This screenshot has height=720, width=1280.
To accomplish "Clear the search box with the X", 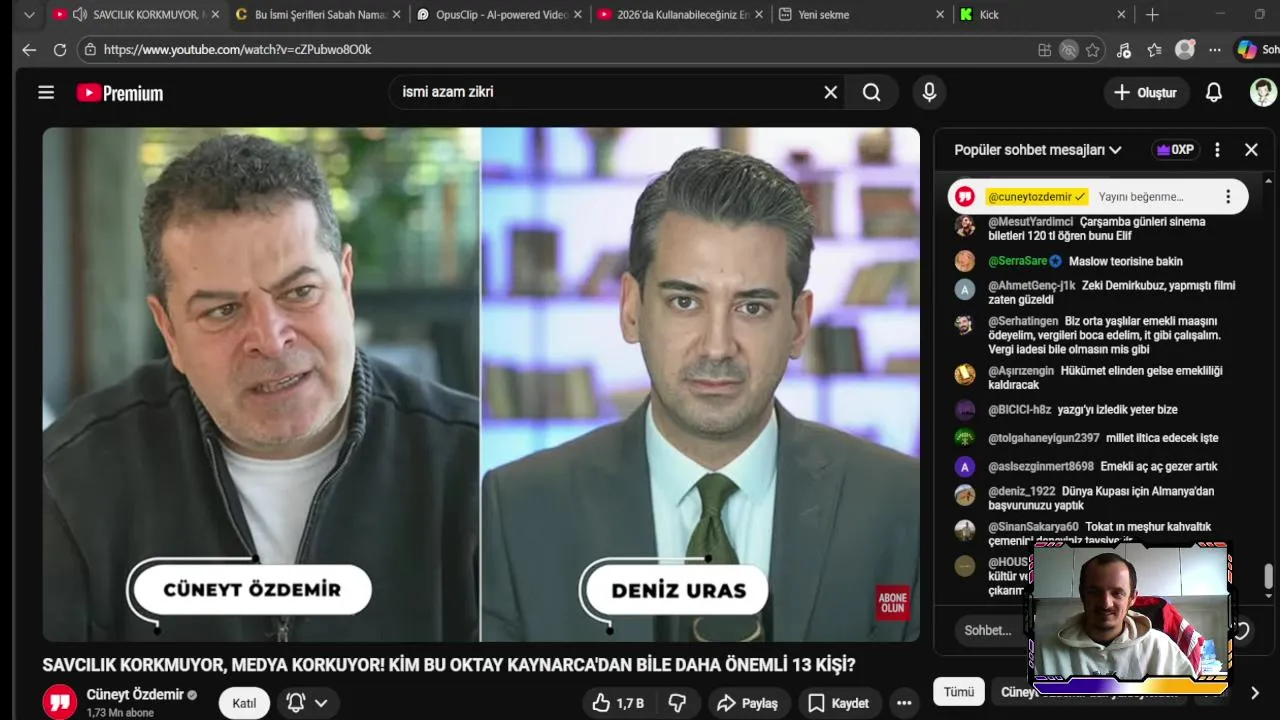I will pyautogui.click(x=830, y=92).
